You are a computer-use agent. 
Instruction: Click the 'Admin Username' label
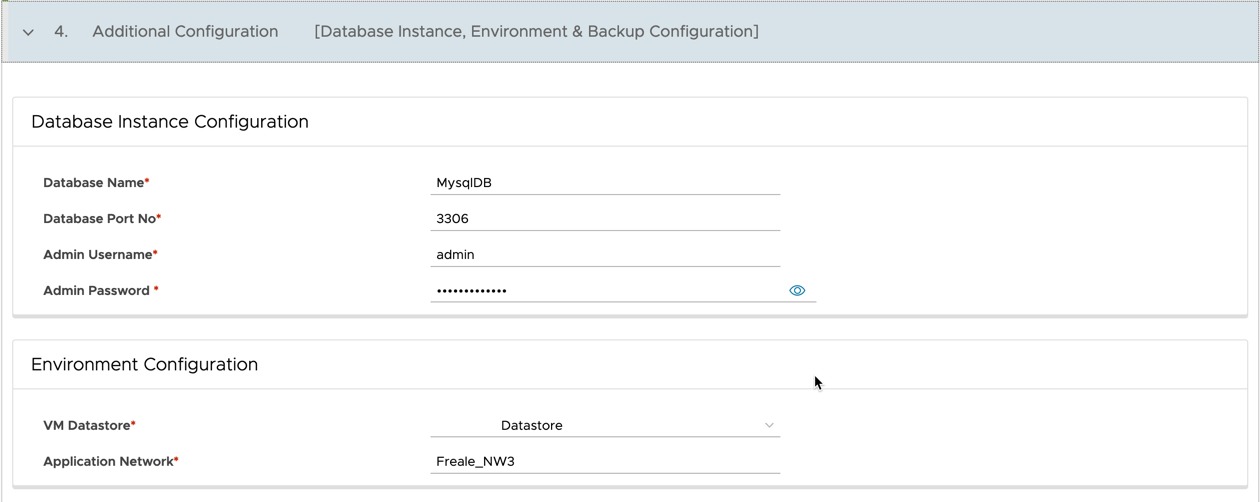click(x=97, y=255)
